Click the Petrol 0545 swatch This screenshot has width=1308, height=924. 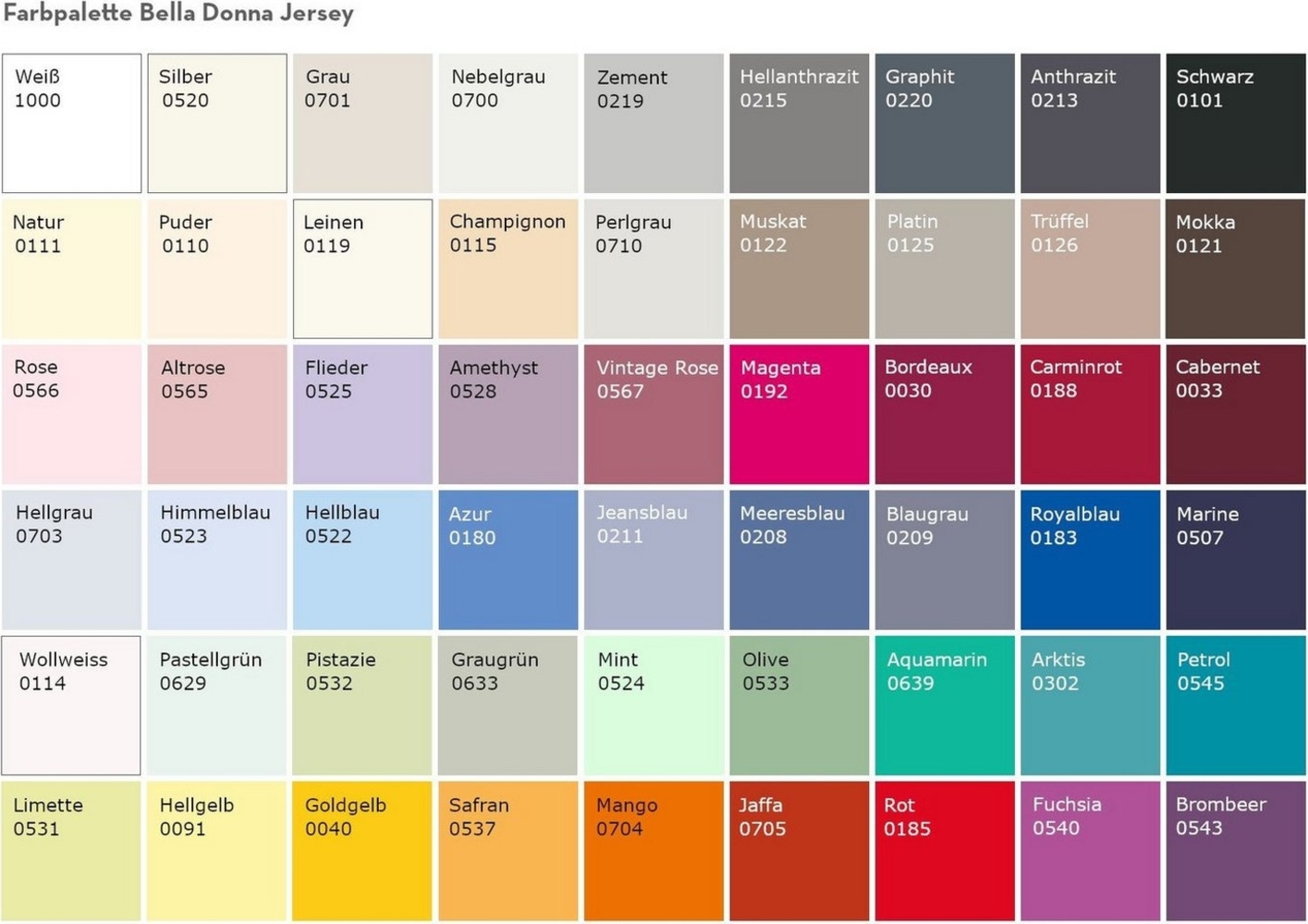(1235, 705)
